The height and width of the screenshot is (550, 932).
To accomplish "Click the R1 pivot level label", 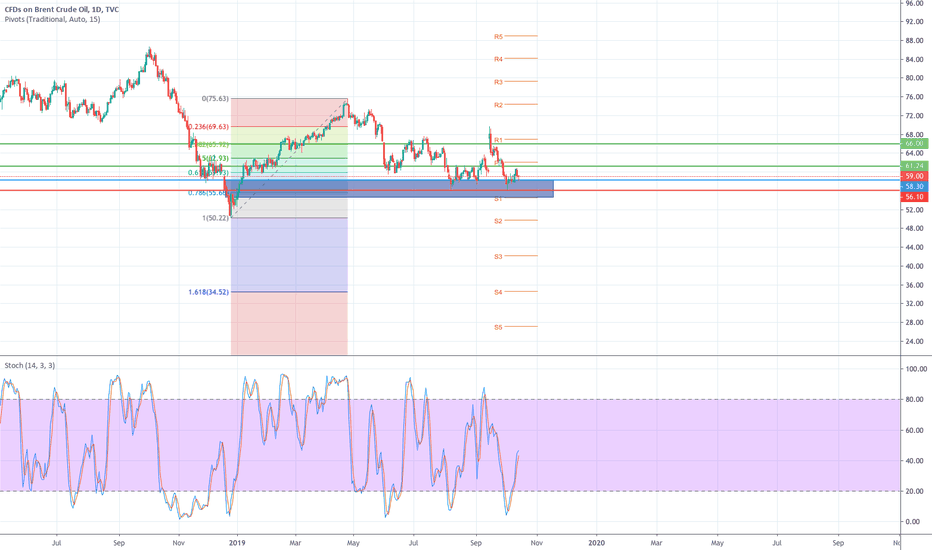I will click(x=498, y=140).
